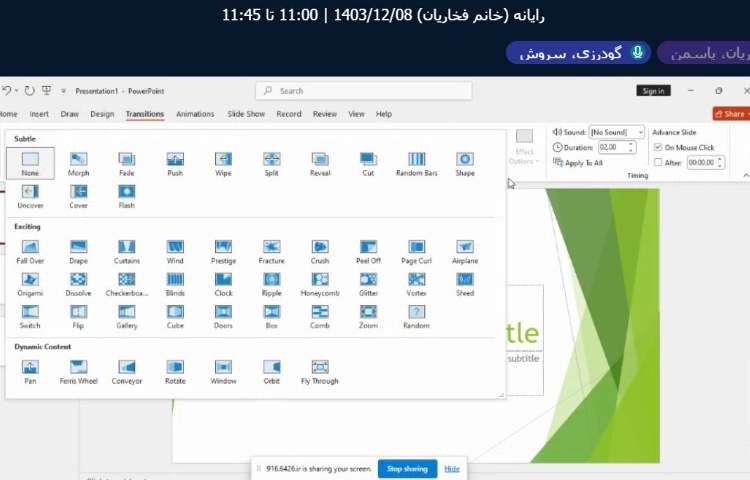Select the Fall Over transition
750x480 pixels.
click(30, 252)
